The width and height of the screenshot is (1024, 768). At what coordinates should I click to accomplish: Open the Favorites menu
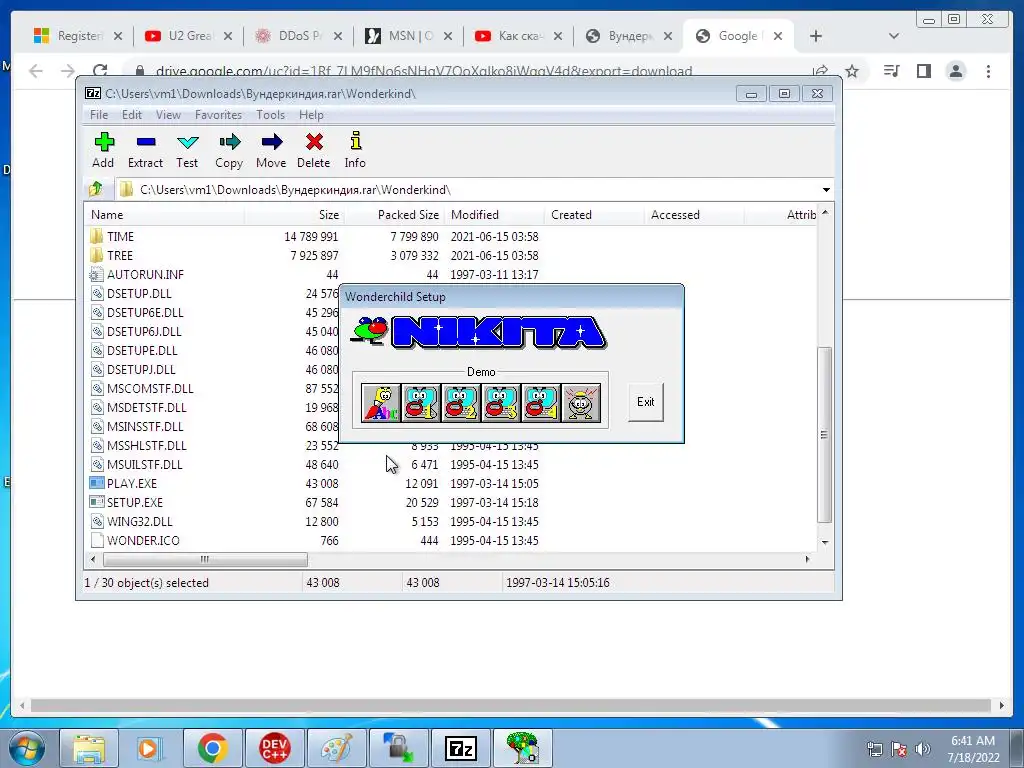218,115
